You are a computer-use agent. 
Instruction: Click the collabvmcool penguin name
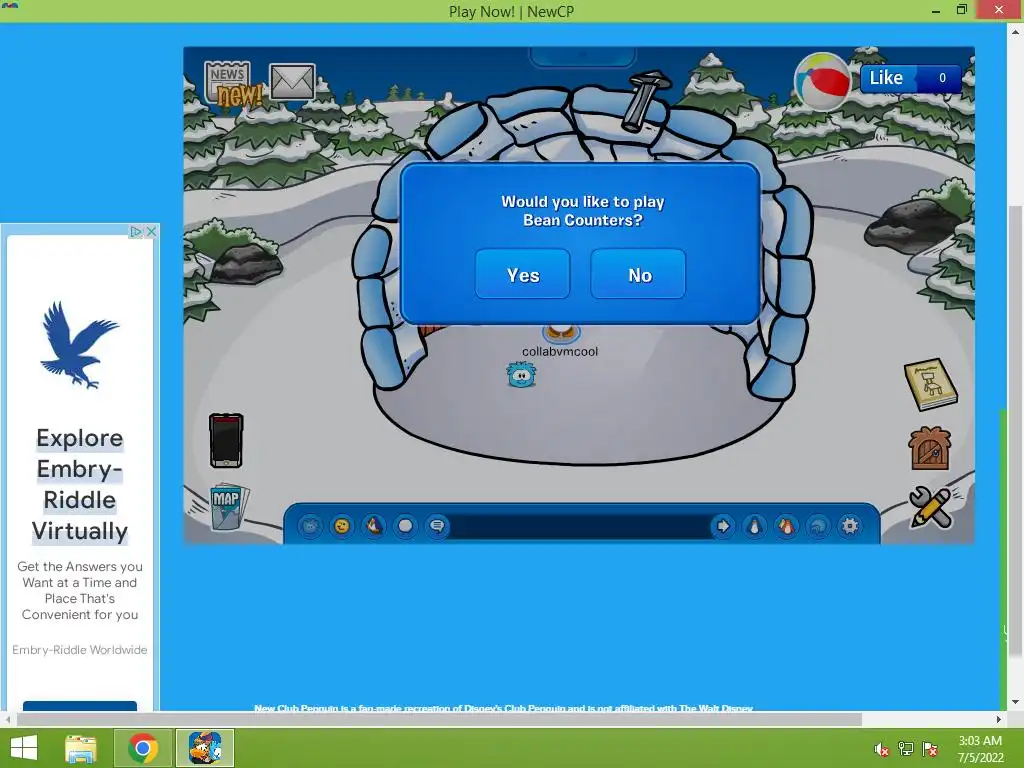tap(560, 351)
